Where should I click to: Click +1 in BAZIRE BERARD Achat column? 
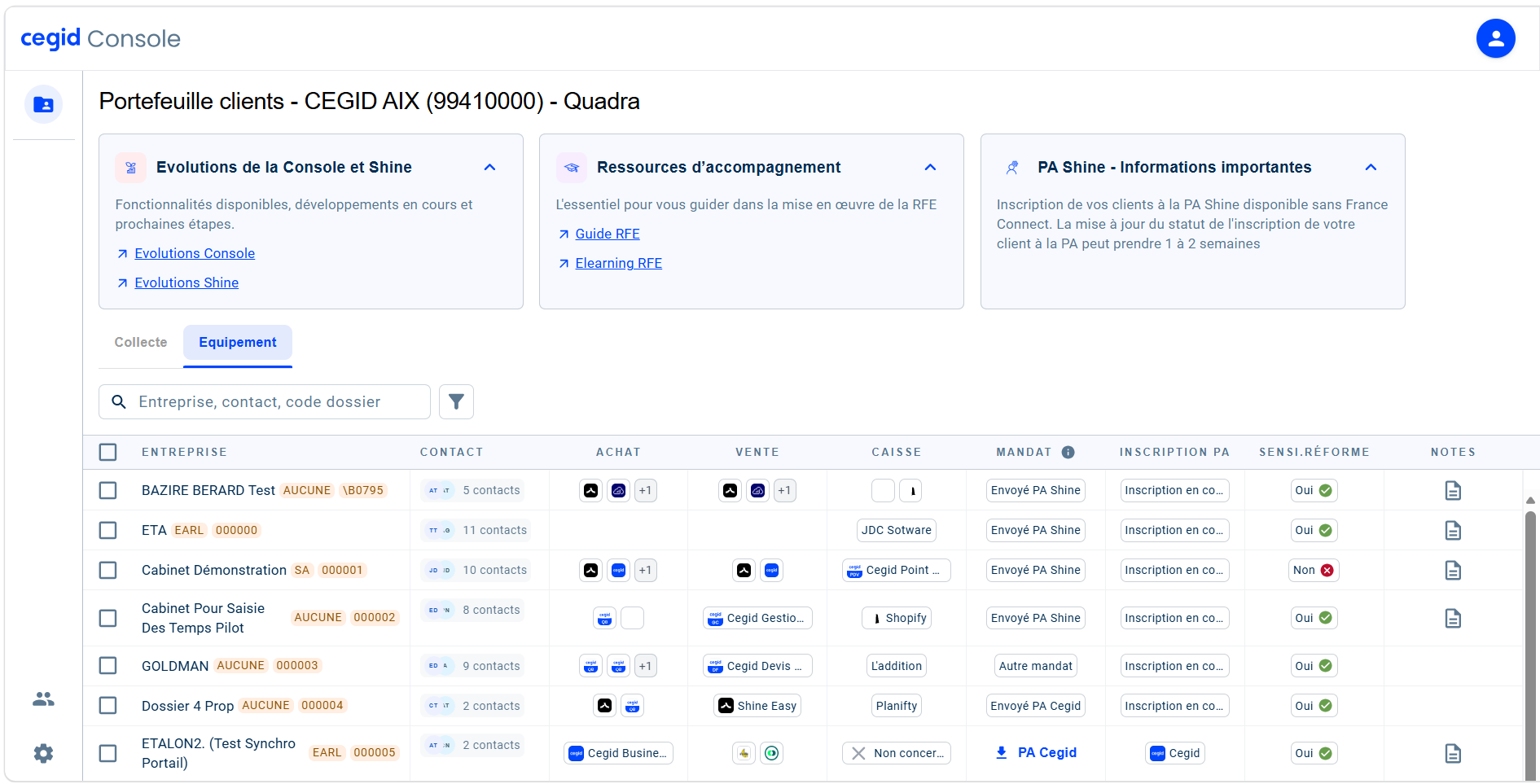(x=645, y=490)
